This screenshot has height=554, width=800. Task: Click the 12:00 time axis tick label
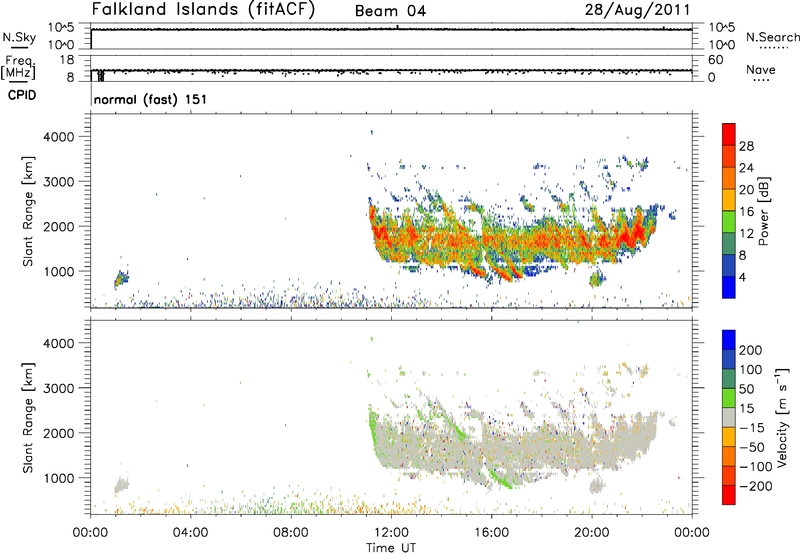coord(391,532)
